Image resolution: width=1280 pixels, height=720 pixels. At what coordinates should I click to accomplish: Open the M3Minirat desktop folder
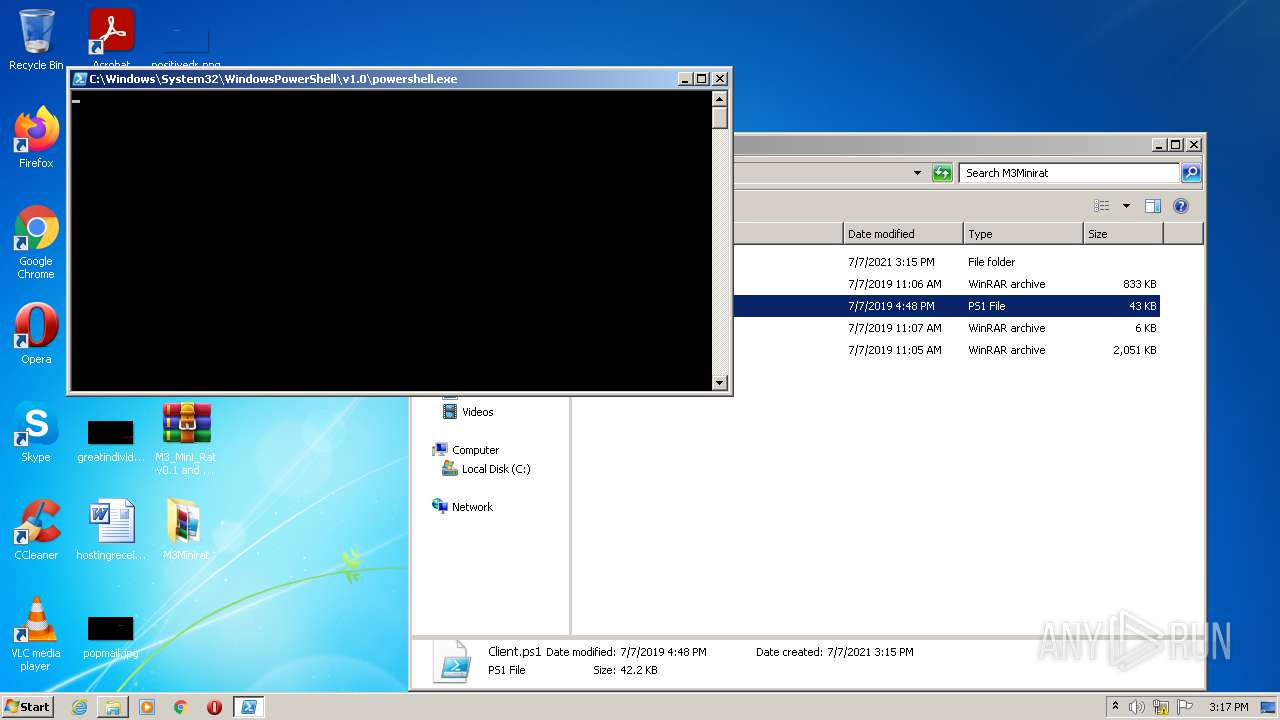(x=186, y=530)
